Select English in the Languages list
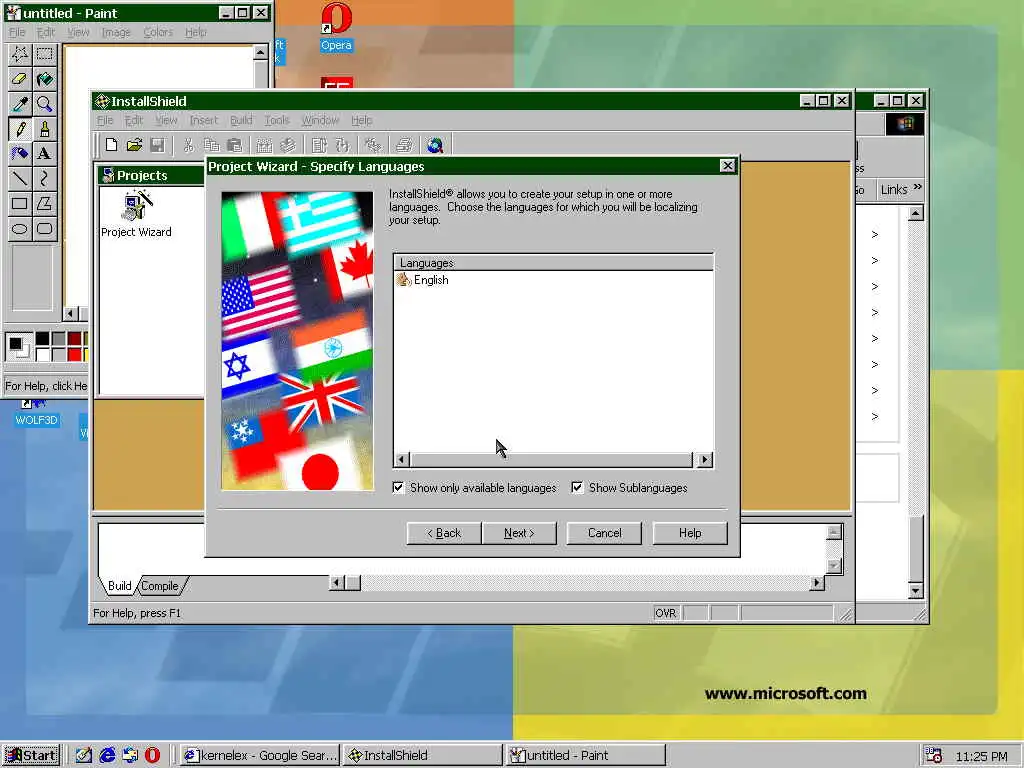Screen dimensions: 1024x768 430,280
